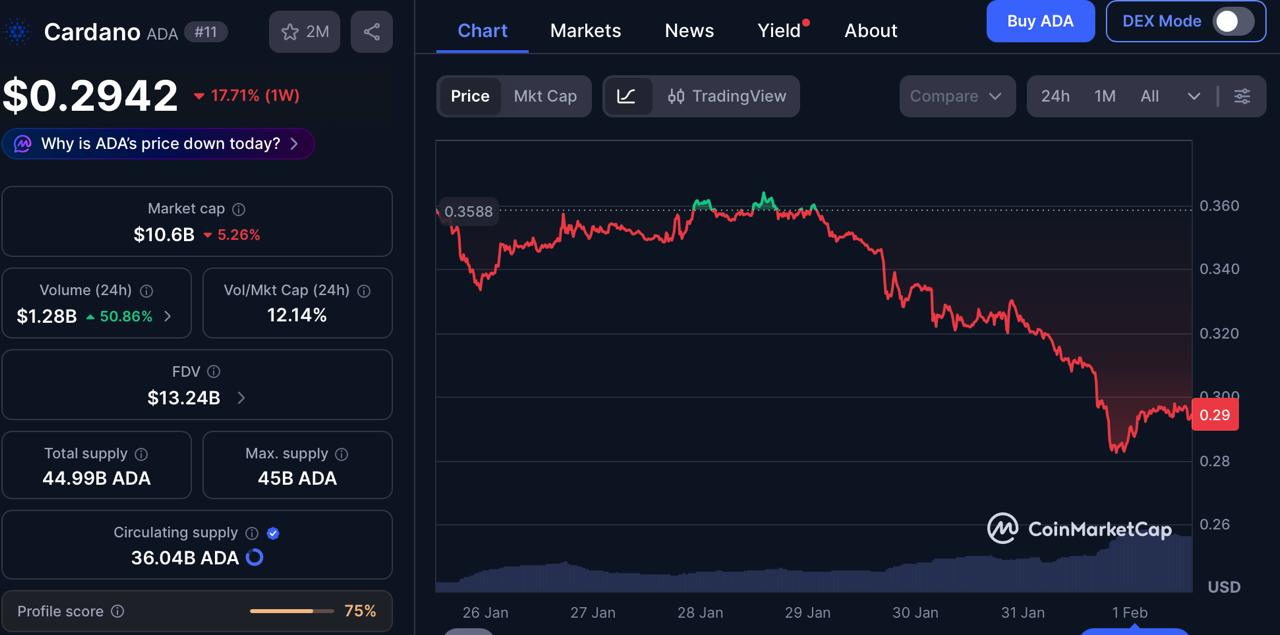Viewport: 1280px width, 635px height.
Task: Switch to the Markets tab
Action: pyautogui.click(x=585, y=30)
